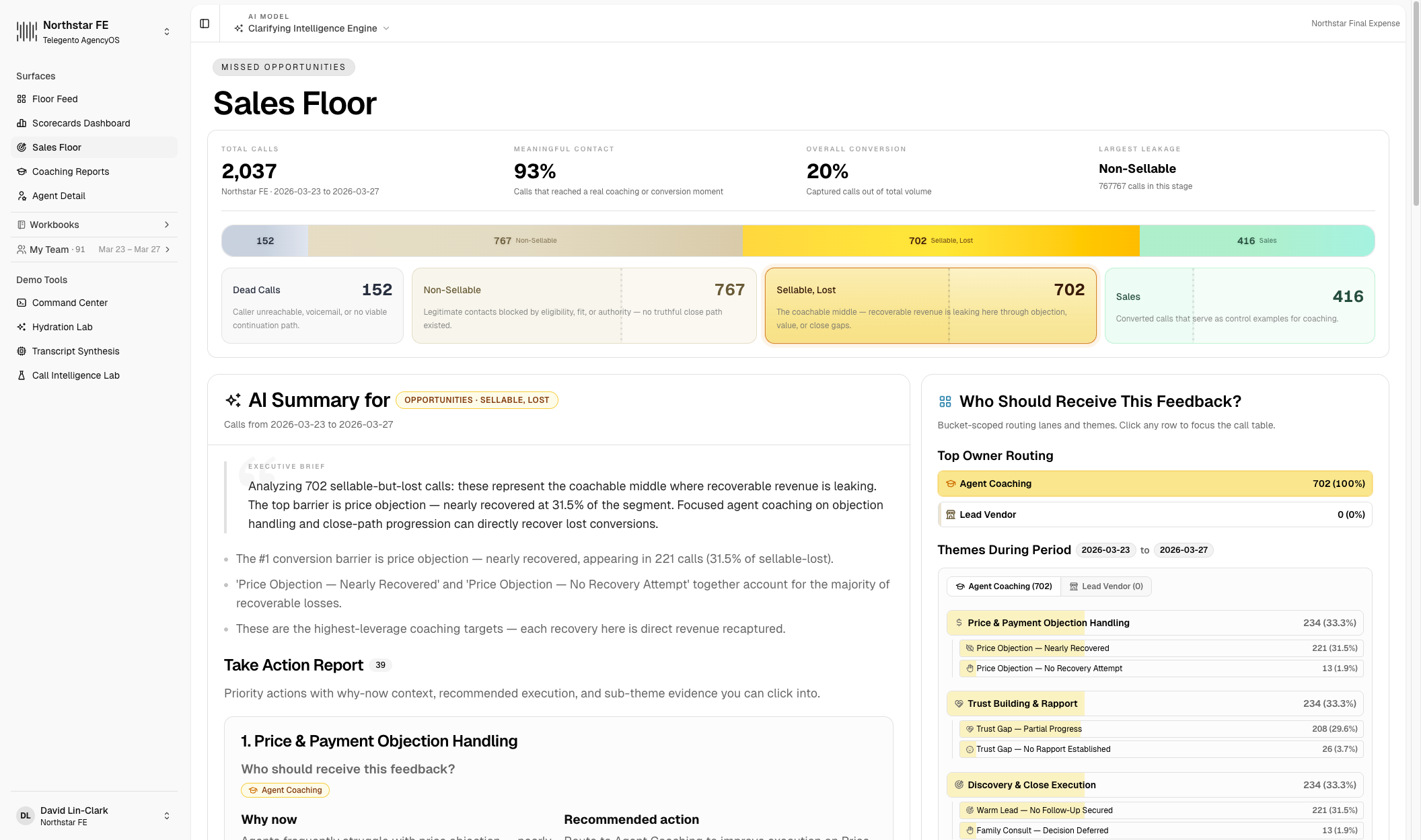Launch the Hydration Lab
The width and height of the screenshot is (1421, 840).
[x=63, y=327]
